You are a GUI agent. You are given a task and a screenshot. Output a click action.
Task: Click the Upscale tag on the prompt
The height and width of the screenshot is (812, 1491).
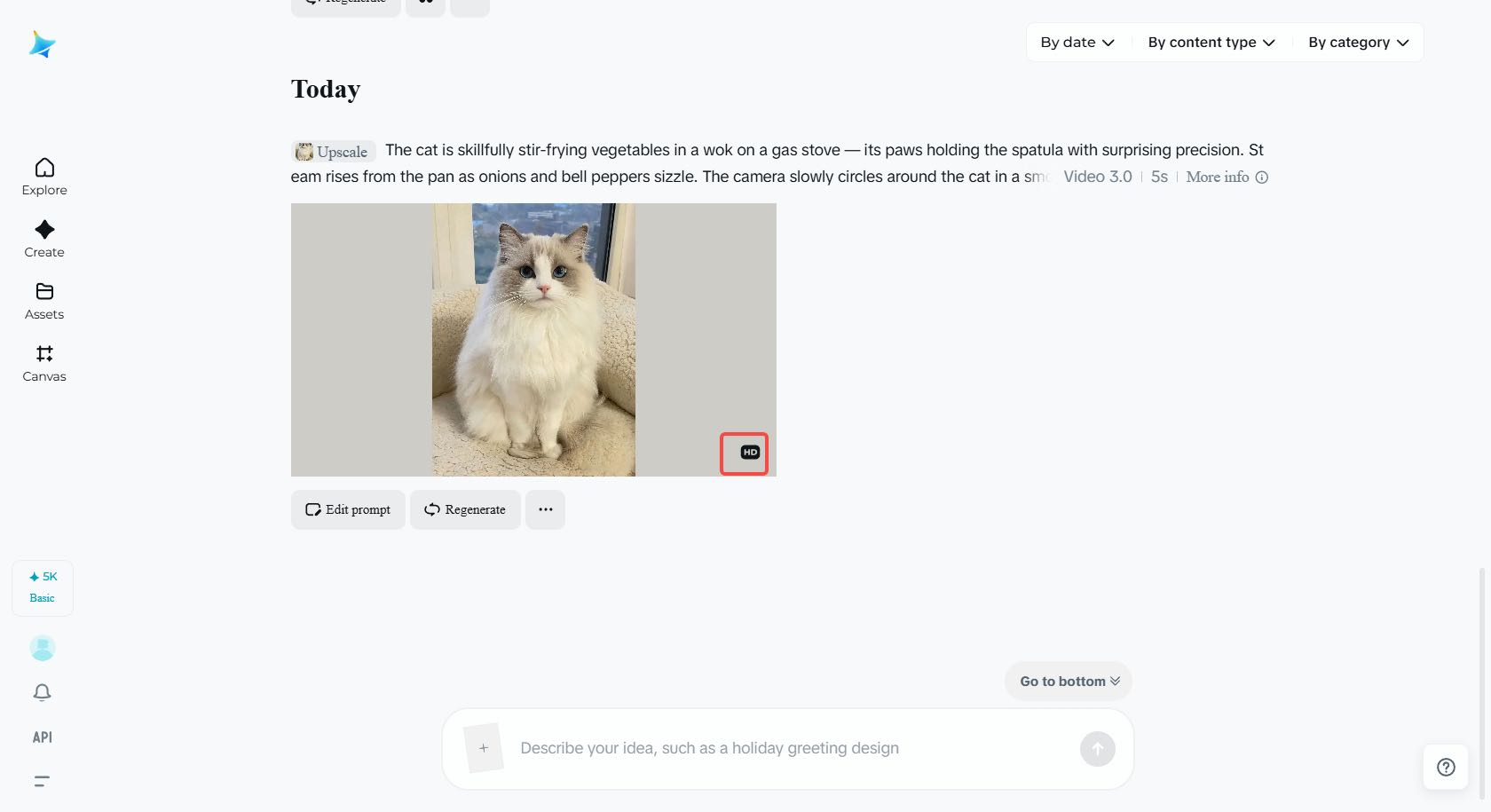tap(333, 152)
